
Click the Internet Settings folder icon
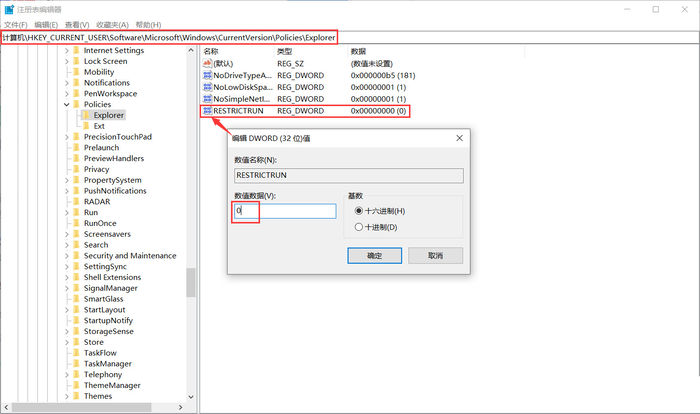pos(76,50)
